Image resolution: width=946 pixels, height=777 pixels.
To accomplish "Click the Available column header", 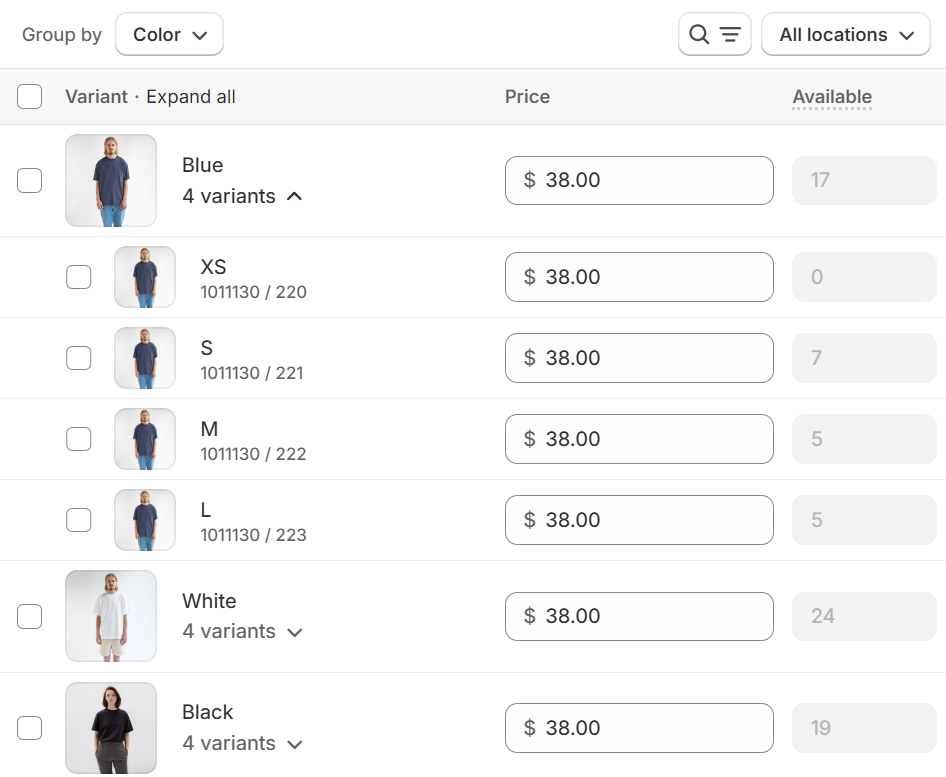I will coord(832,97).
